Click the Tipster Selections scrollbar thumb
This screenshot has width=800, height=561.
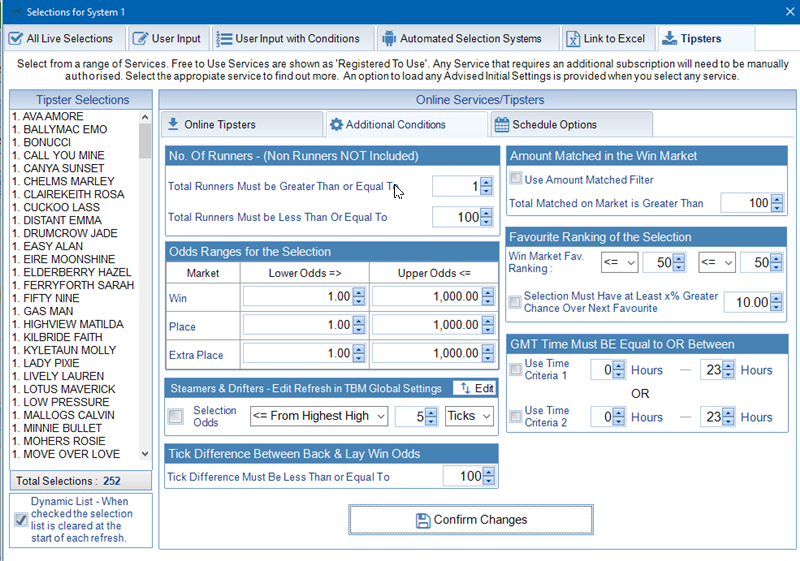145,141
